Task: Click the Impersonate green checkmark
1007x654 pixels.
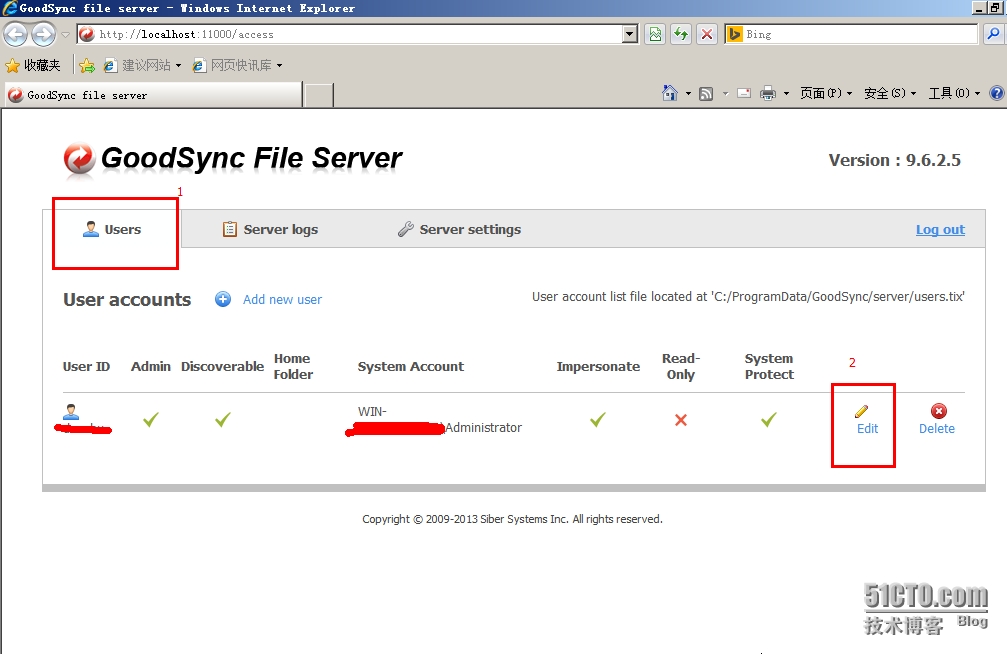Action: click(598, 420)
